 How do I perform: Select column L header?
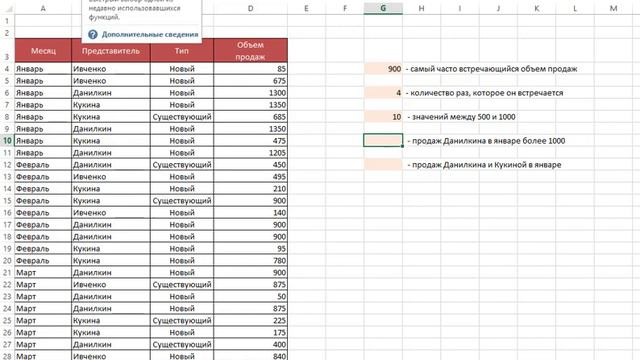[x=575, y=8]
